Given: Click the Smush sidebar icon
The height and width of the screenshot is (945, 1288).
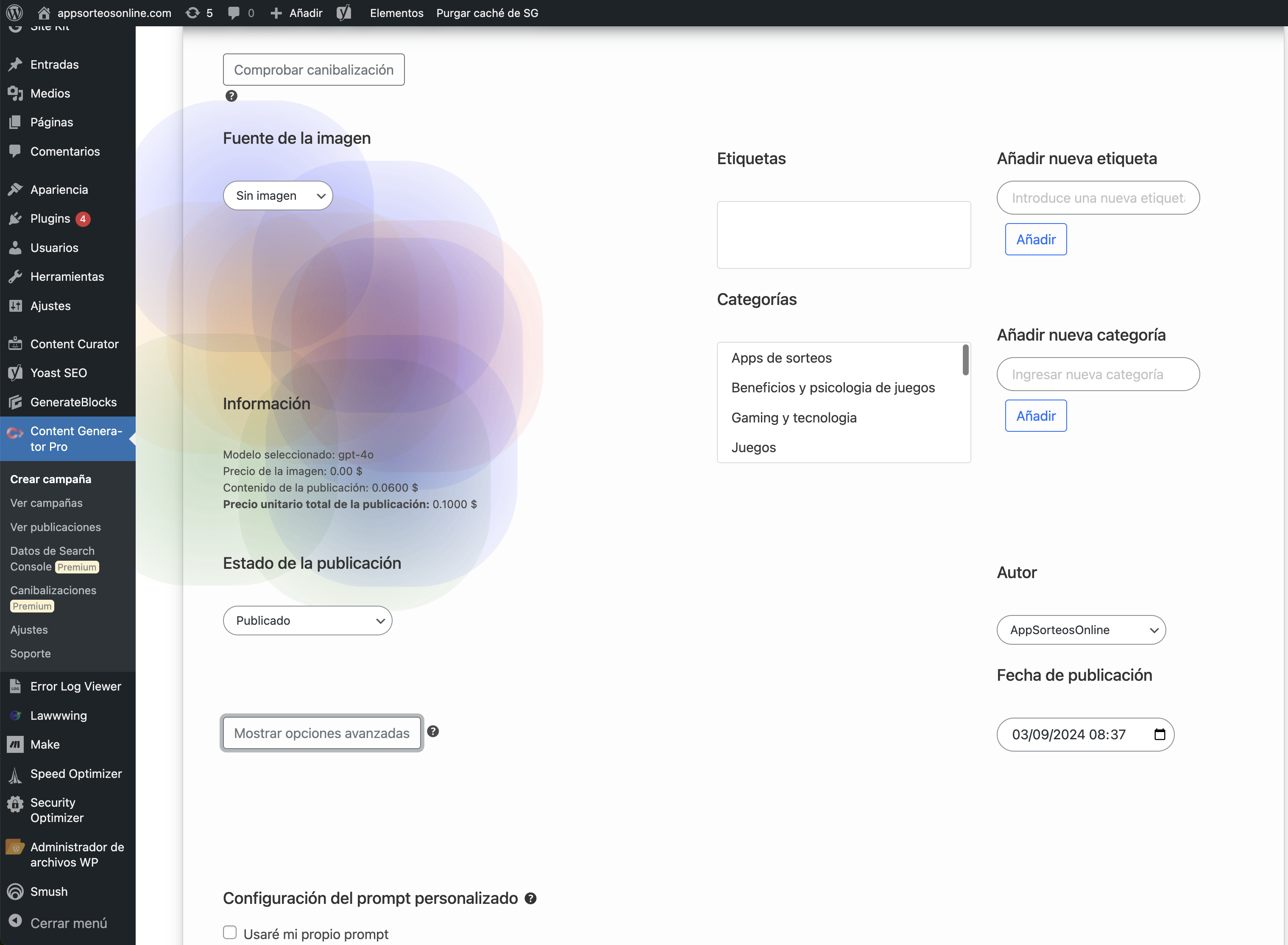Looking at the screenshot, I should click(15, 891).
